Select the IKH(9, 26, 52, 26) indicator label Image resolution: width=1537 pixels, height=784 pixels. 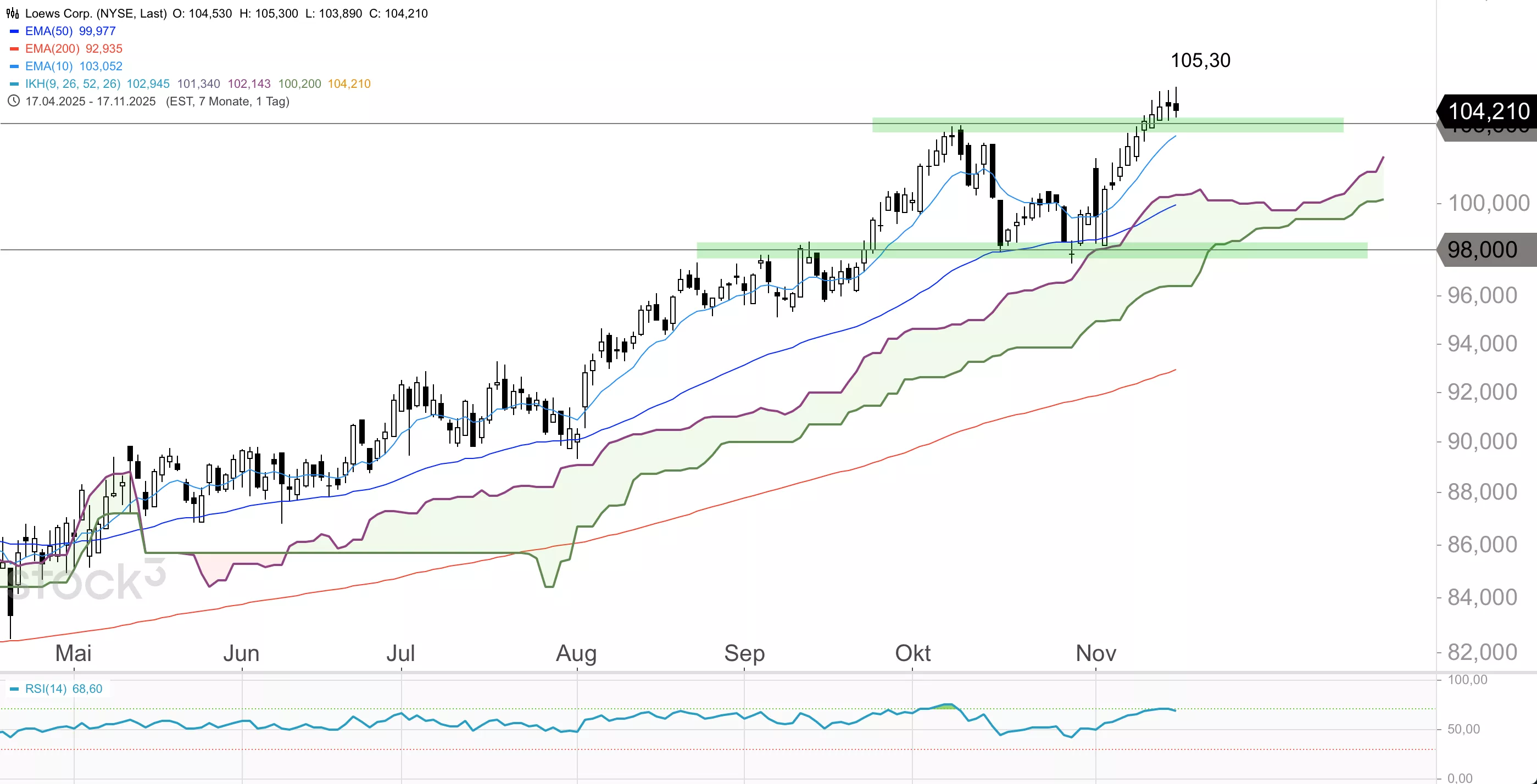(73, 84)
